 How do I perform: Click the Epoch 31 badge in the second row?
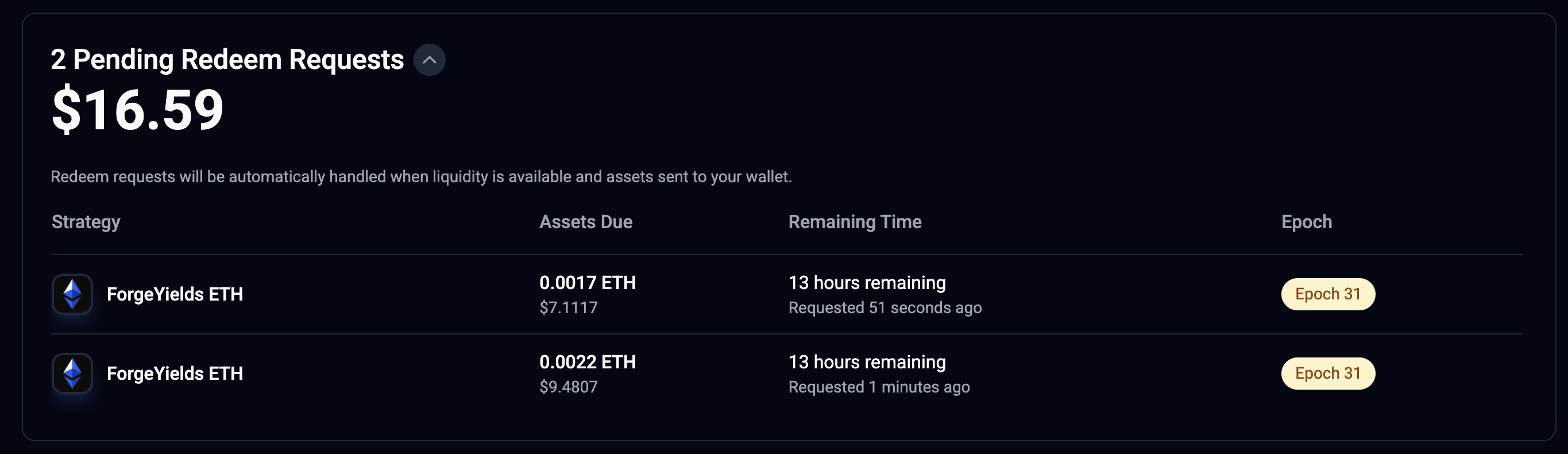[1327, 374]
